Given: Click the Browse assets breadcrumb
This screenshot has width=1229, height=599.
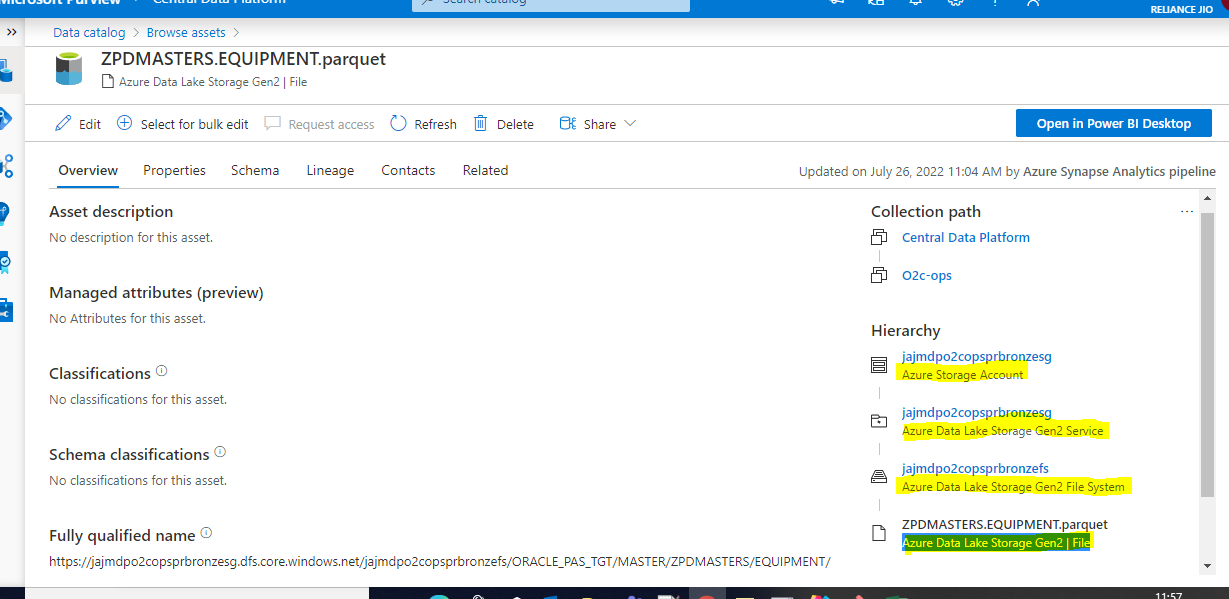Looking at the screenshot, I should pos(186,33).
